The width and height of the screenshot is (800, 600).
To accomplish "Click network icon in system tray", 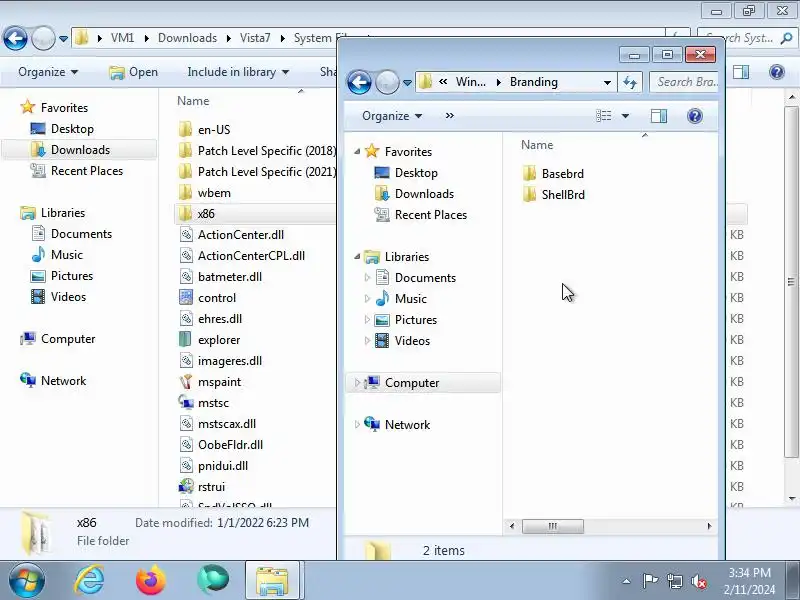I will click(674, 581).
